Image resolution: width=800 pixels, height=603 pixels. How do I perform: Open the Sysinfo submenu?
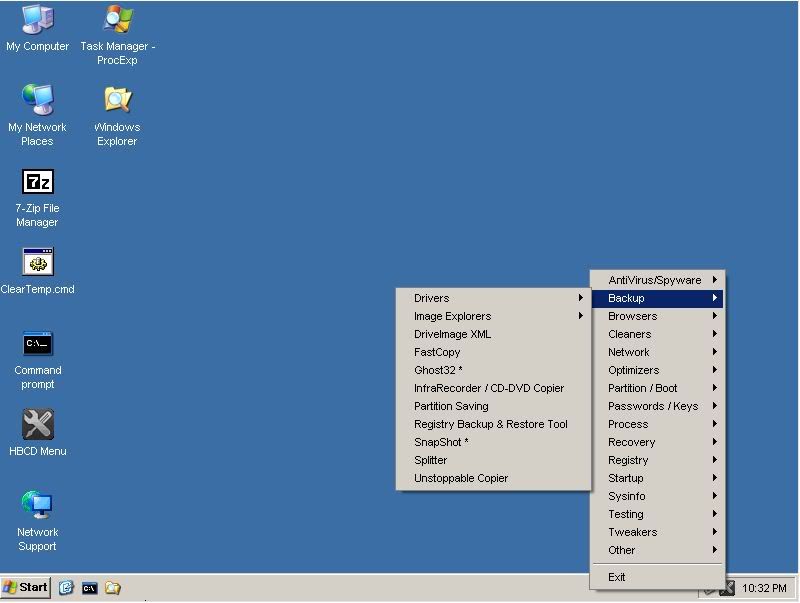(657, 496)
